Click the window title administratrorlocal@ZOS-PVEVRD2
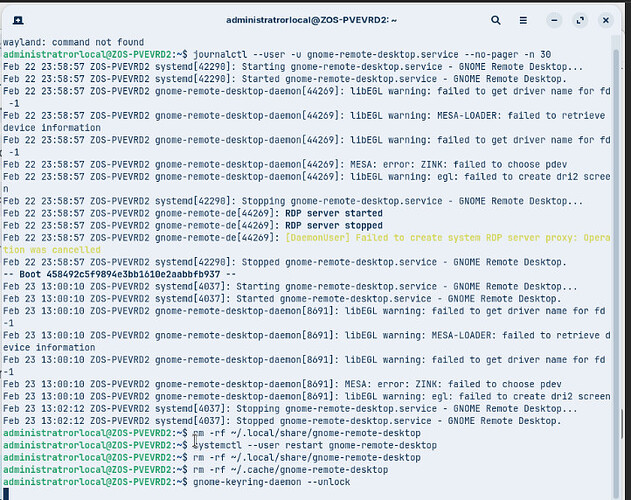The width and height of the screenshot is (631, 500). click(311, 20)
